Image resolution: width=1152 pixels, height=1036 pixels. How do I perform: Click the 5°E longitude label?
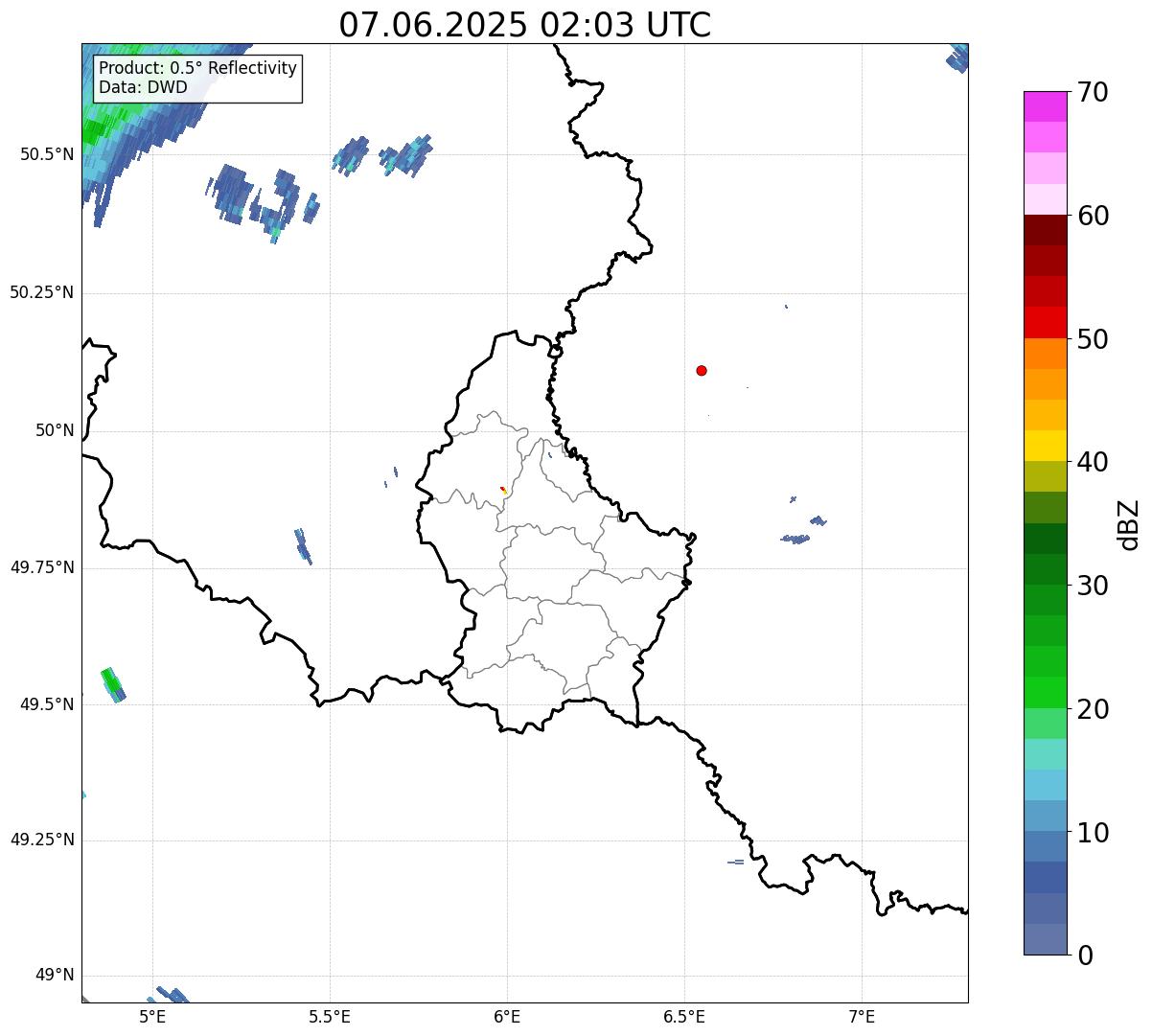(152, 1017)
